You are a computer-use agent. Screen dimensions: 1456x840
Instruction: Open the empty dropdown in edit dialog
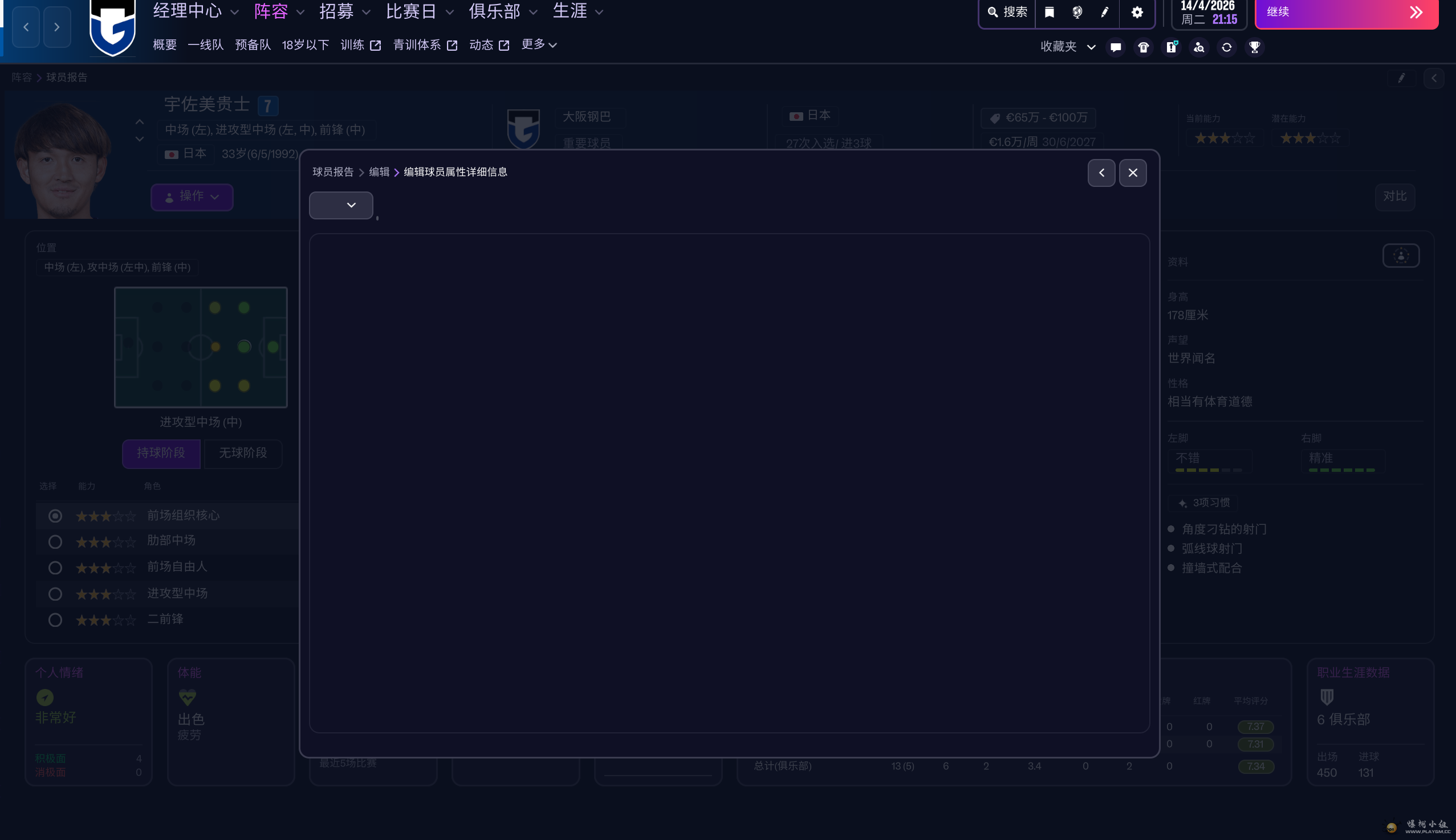click(x=341, y=205)
